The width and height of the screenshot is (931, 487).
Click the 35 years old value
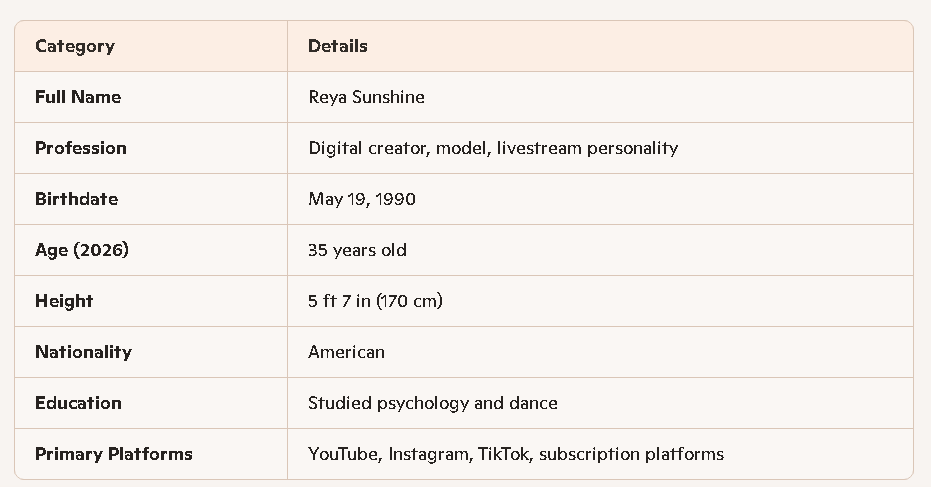point(357,250)
